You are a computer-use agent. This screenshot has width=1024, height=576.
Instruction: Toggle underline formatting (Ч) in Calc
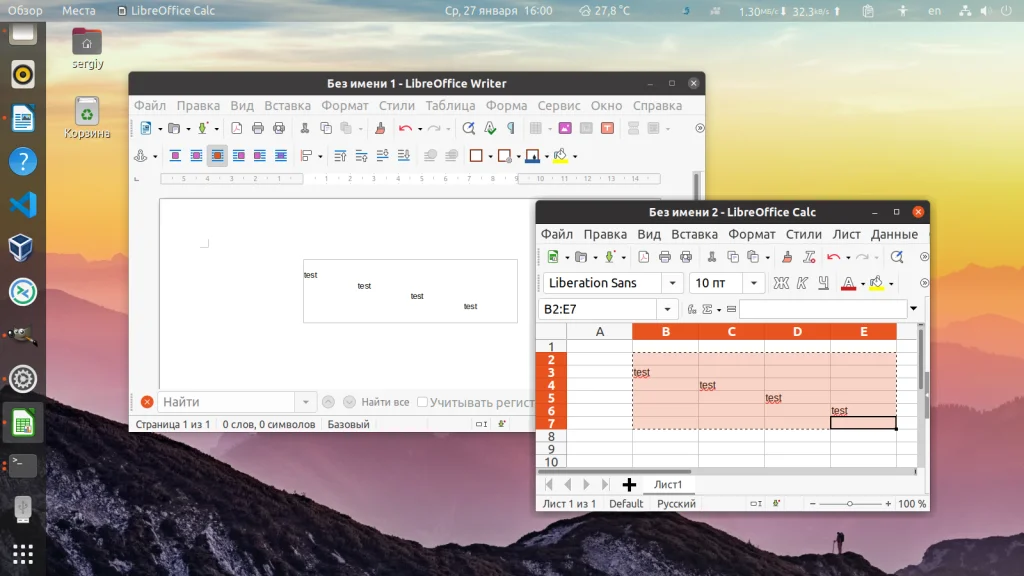[x=822, y=283]
